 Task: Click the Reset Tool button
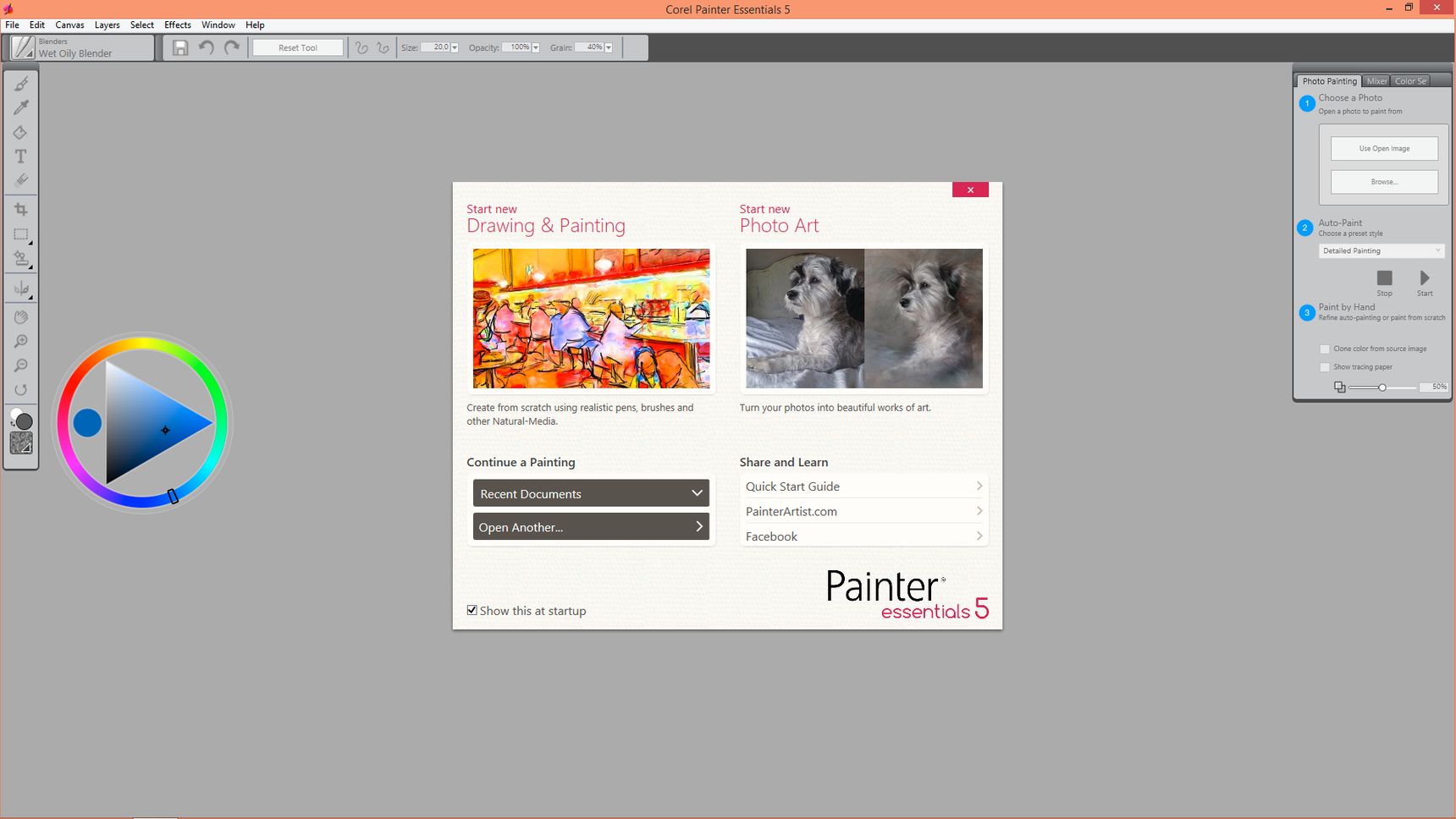(x=298, y=47)
